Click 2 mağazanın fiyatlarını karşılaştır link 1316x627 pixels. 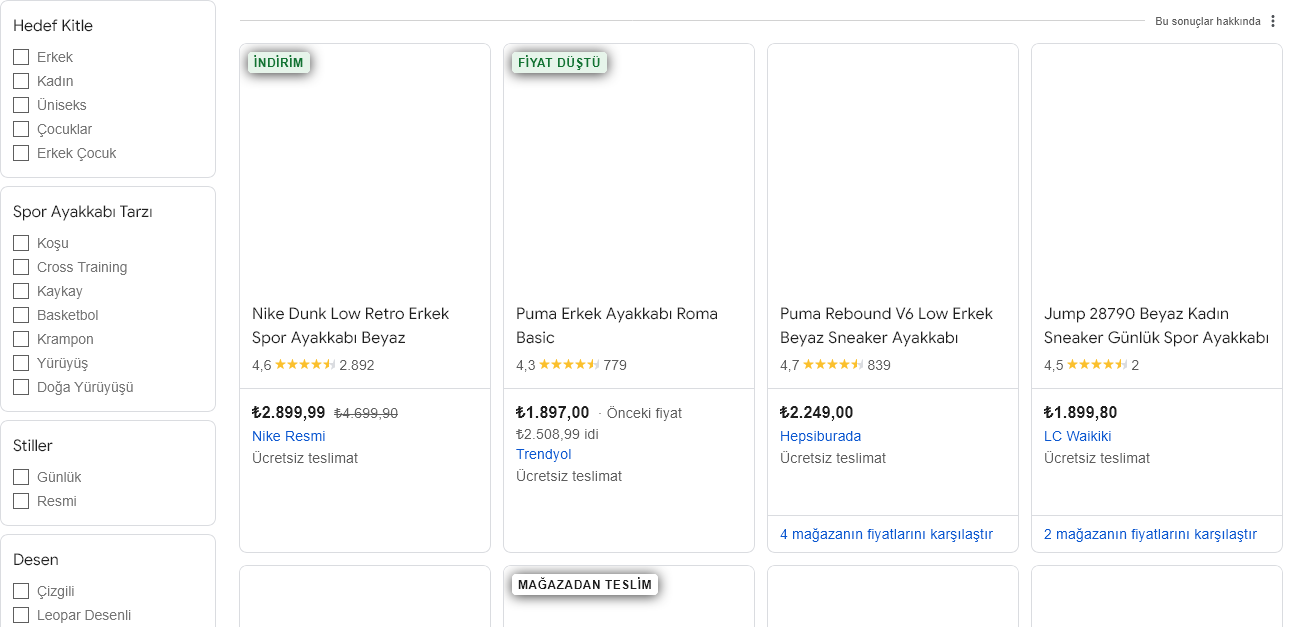coord(1150,534)
